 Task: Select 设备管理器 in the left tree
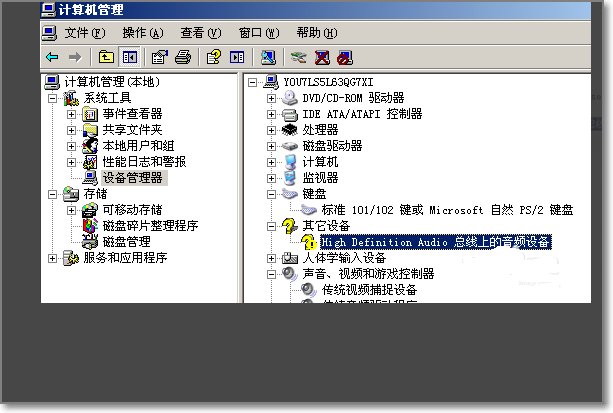point(133,178)
